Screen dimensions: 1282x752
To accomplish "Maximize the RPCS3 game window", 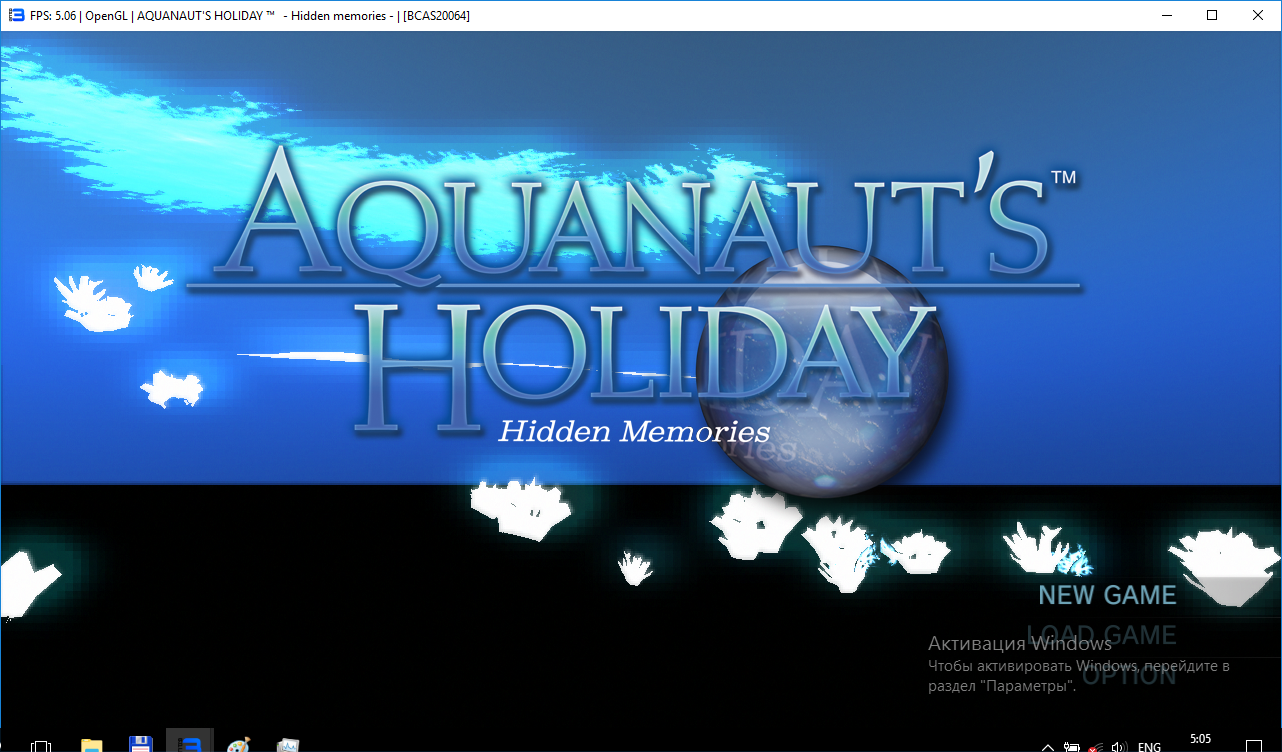I will (1212, 15).
